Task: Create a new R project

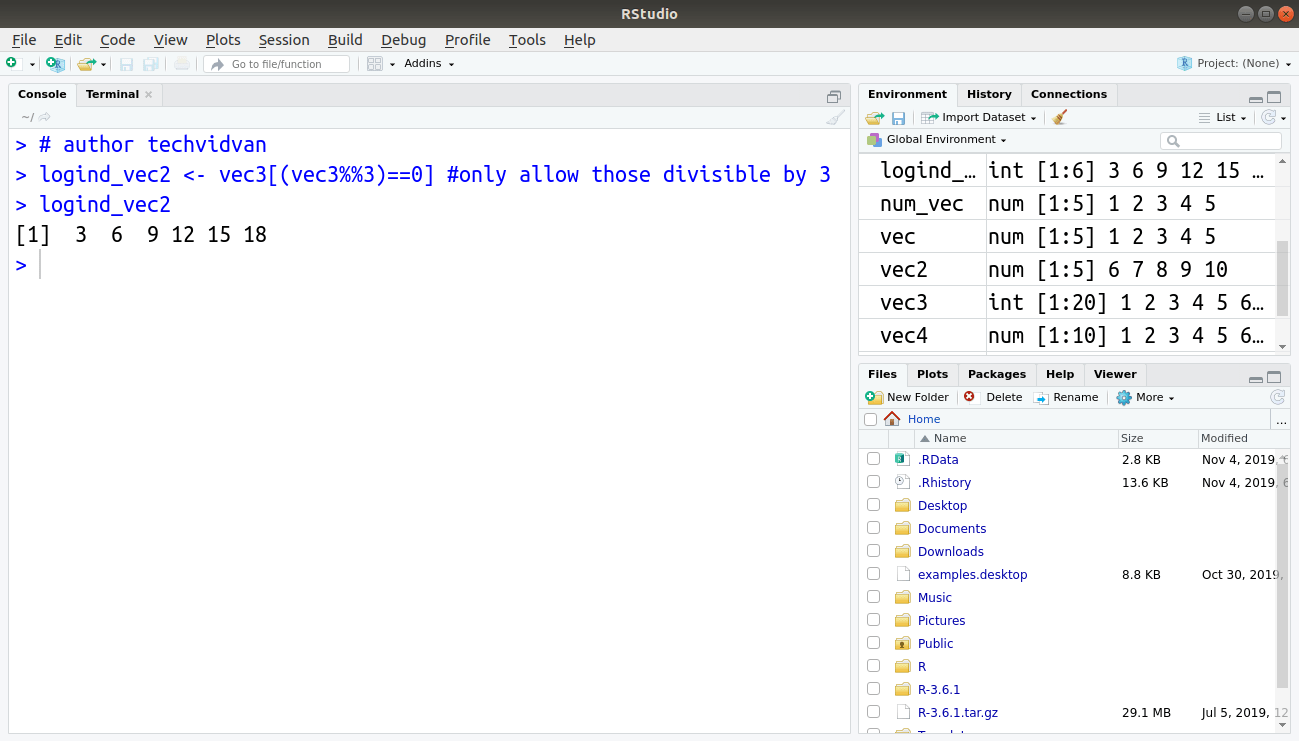Action: coord(55,63)
